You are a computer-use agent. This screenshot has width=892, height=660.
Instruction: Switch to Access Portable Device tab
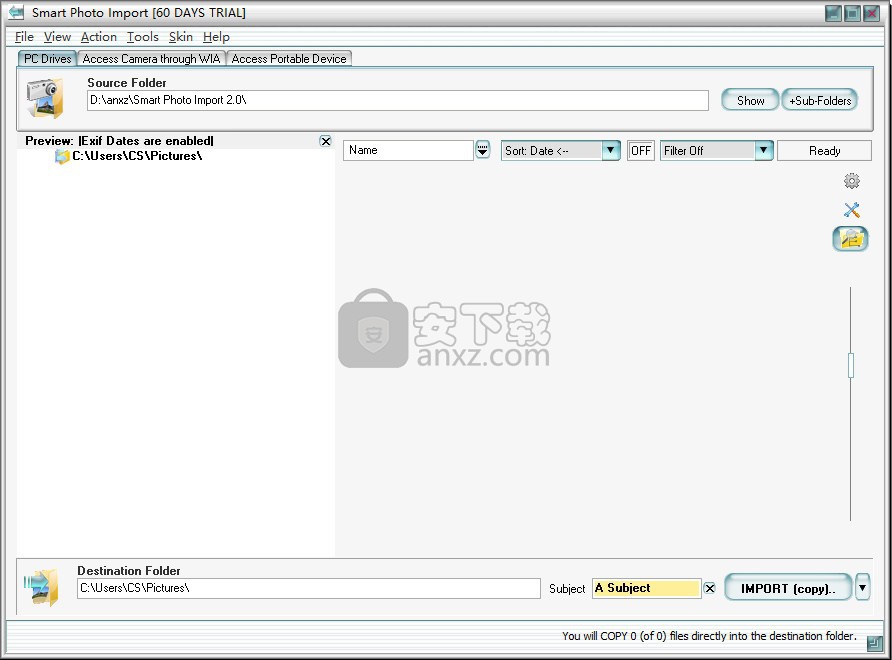point(289,59)
